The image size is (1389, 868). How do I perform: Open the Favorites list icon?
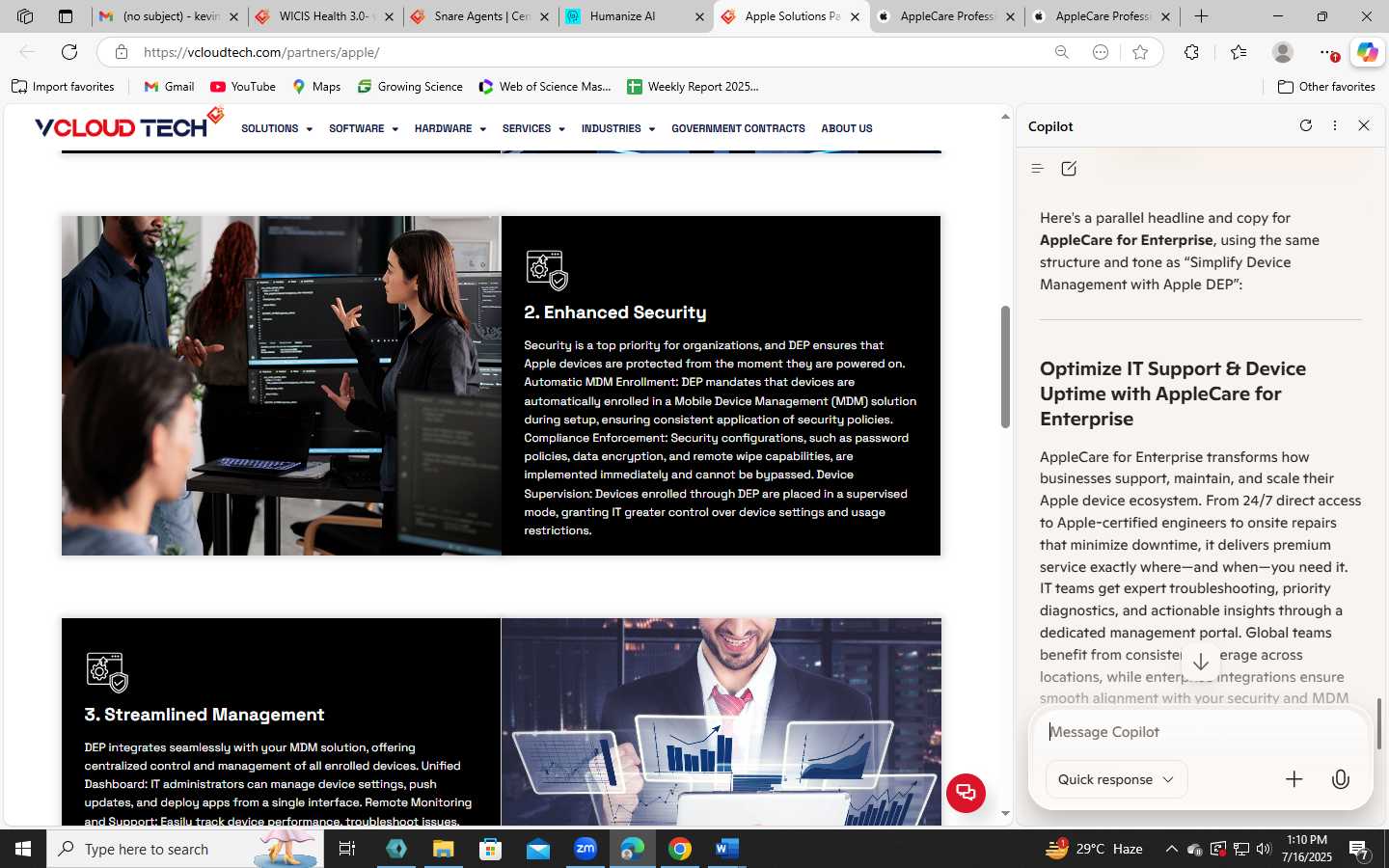(x=1239, y=52)
